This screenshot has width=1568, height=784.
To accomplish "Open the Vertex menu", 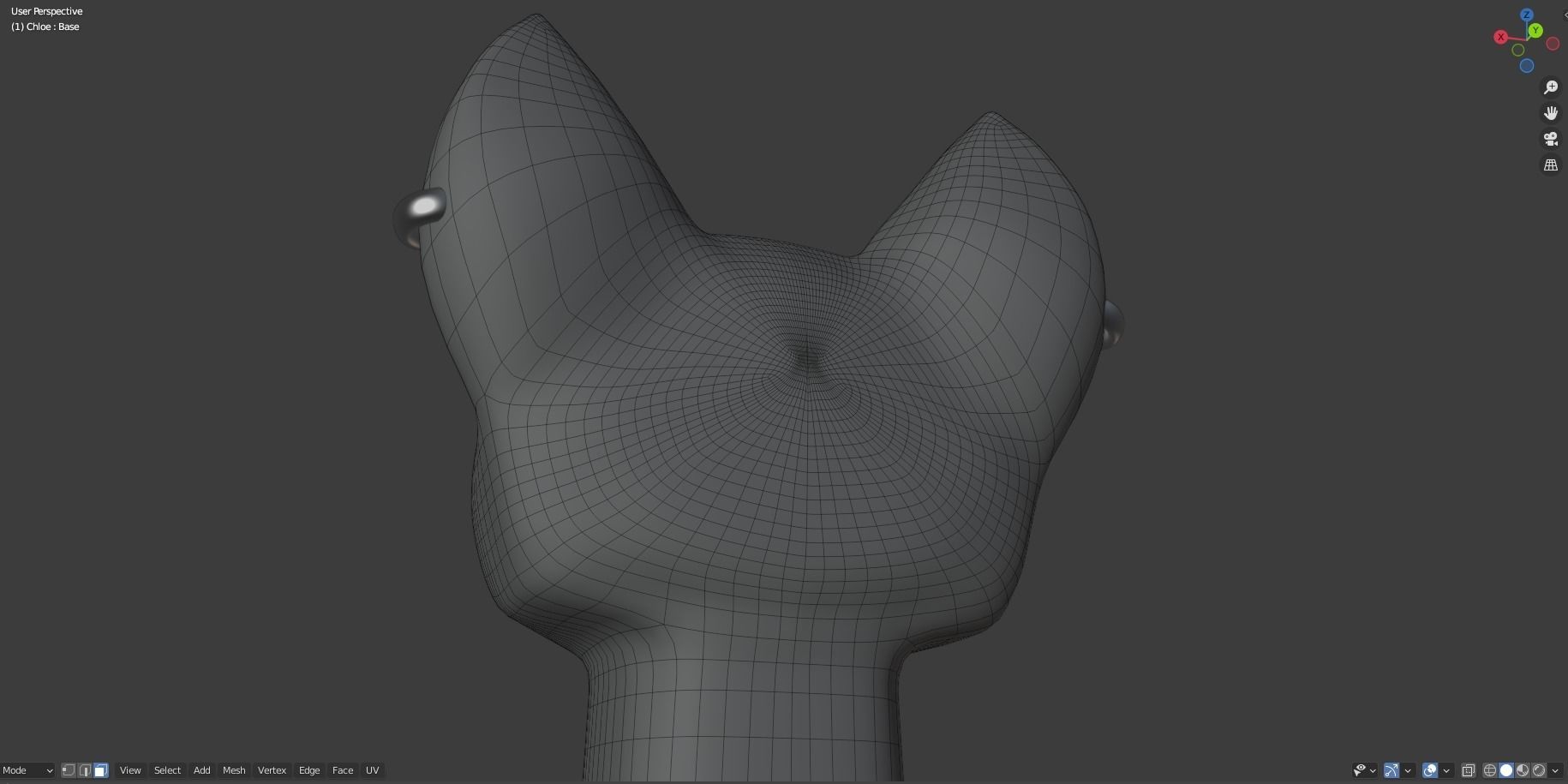I will (272, 770).
